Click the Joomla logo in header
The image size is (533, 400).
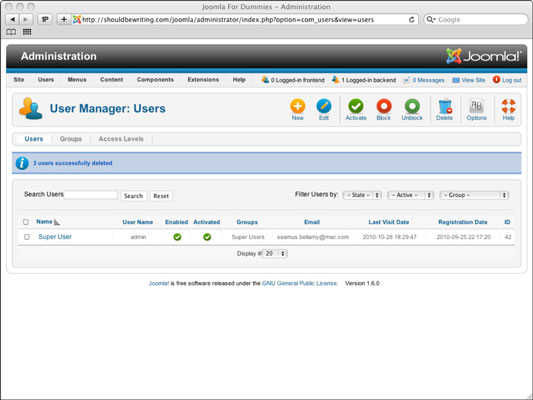(483, 56)
